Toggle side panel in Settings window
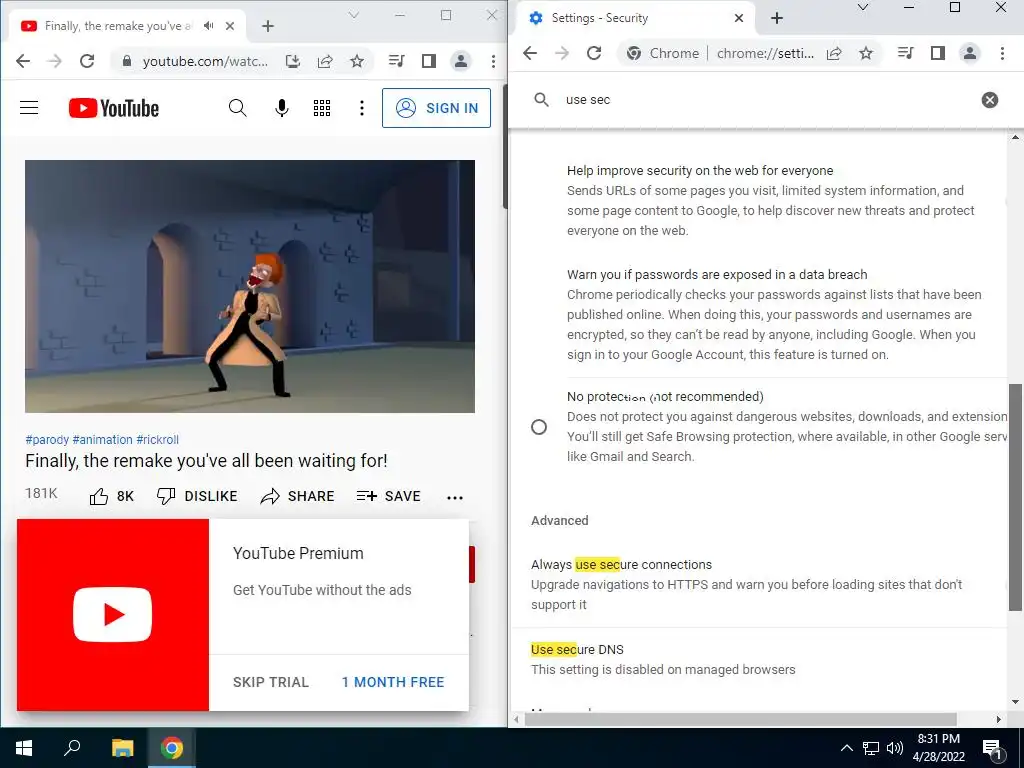Image resolution: width=1024 pixels, height=768 pixels. tap(938, 54)
